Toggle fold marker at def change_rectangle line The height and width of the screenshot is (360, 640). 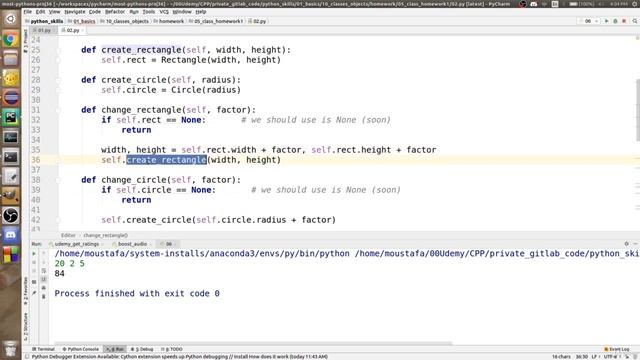click(58, 110)
